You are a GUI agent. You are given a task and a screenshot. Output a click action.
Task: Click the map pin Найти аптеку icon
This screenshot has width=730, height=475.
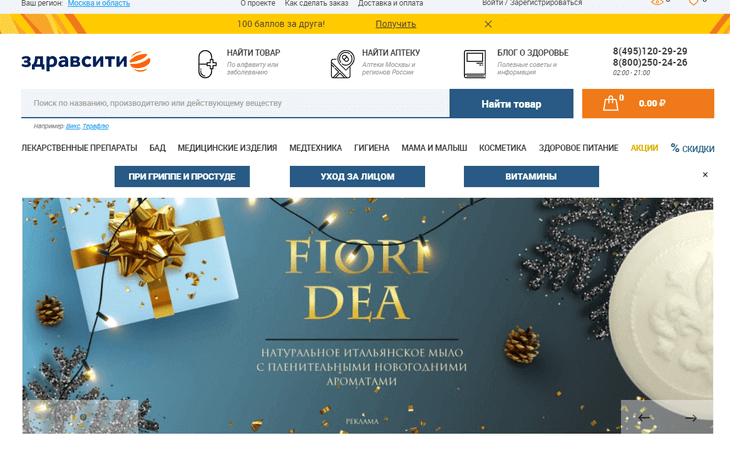pos(342,64)
